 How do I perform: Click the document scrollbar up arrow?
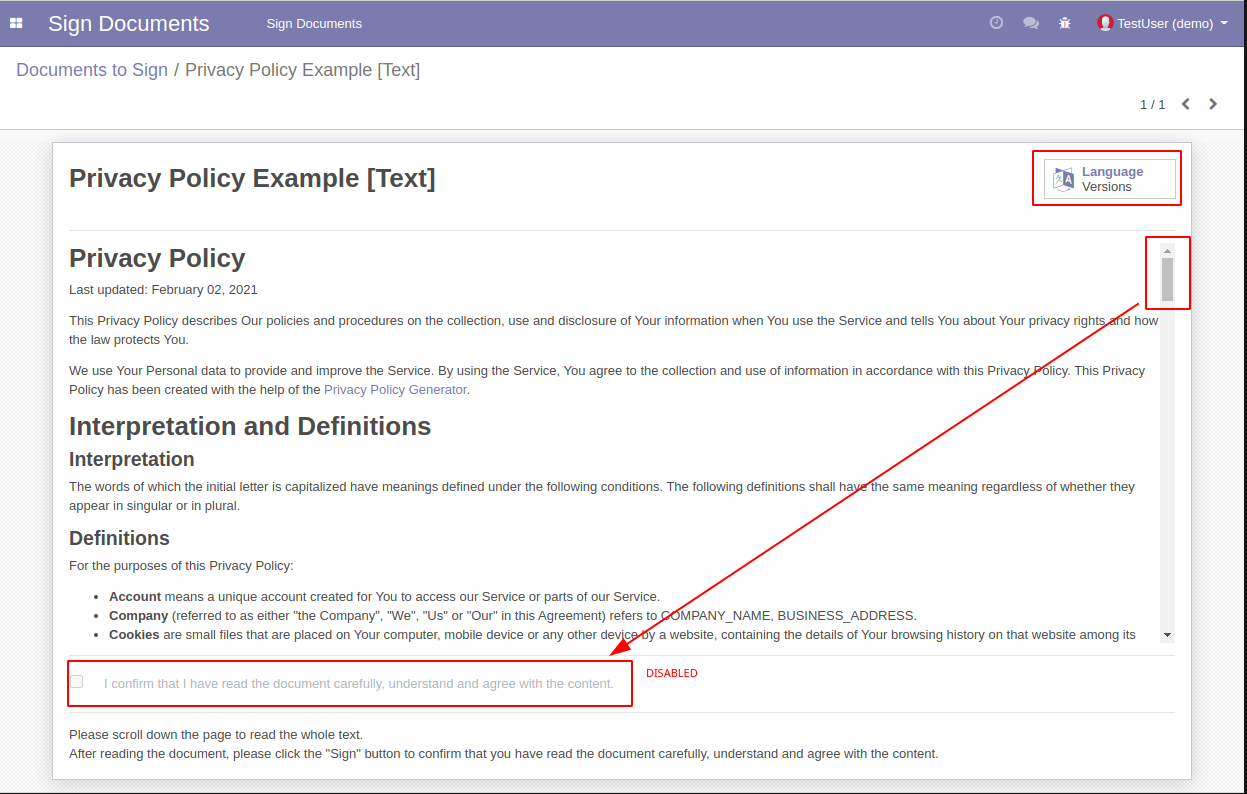coord(1167,250)
